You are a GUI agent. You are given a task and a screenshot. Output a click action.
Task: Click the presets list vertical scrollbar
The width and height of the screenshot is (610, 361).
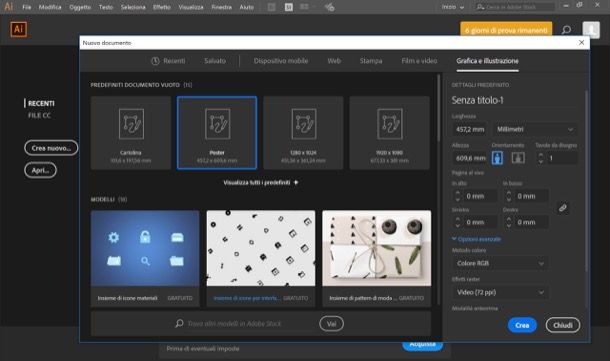tap(439, 108)
